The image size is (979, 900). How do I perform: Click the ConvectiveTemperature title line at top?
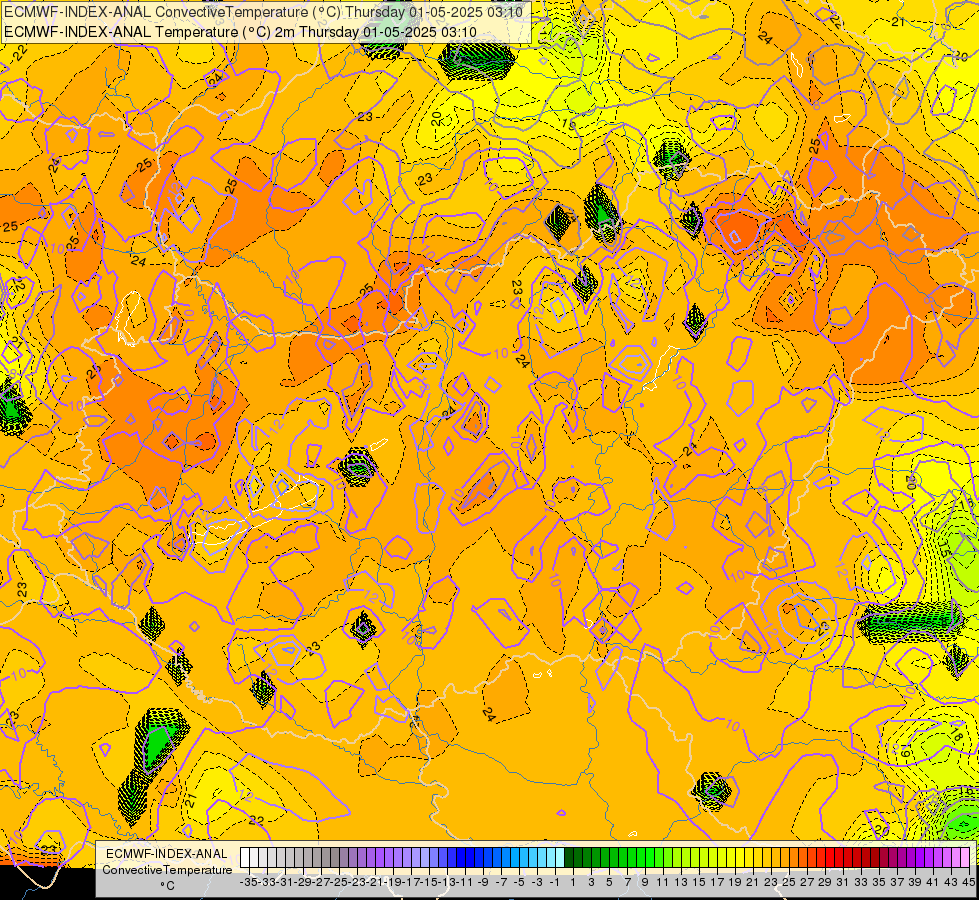pyautogui.click(x=263, y=12)
